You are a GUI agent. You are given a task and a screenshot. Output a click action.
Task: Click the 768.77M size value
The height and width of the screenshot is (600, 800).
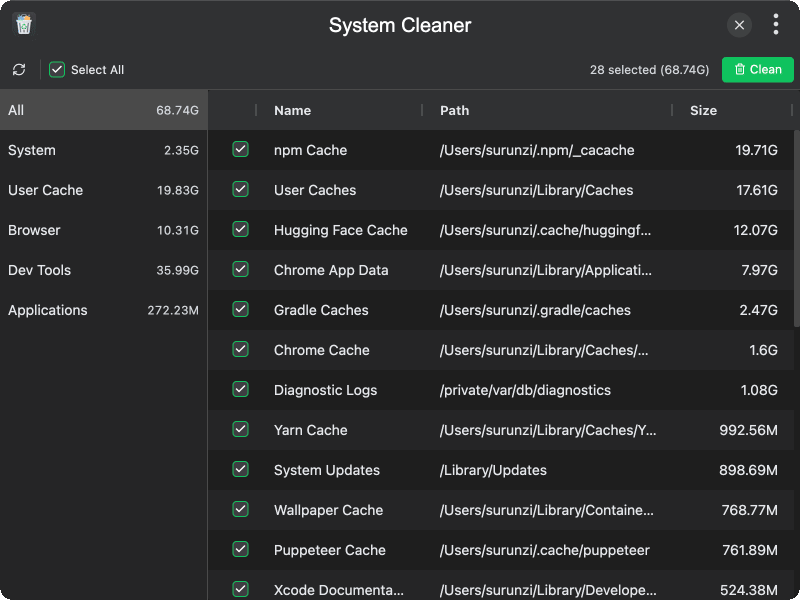749,510
